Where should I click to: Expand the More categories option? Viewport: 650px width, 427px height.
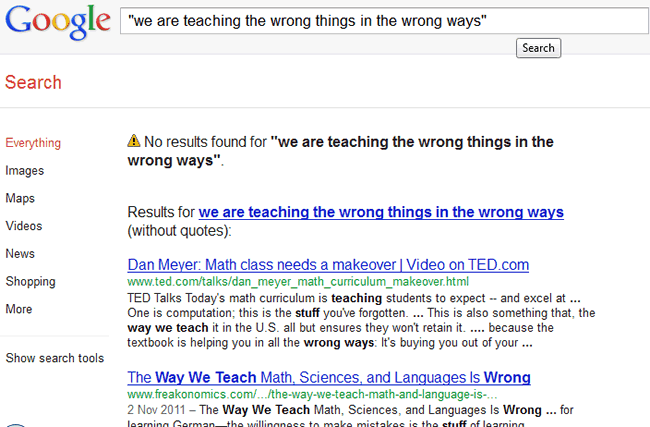pos(19,309)
